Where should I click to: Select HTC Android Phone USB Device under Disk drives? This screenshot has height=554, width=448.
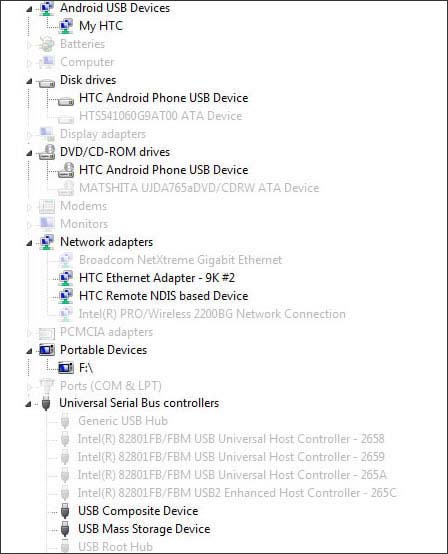click(x=164, y=98)
